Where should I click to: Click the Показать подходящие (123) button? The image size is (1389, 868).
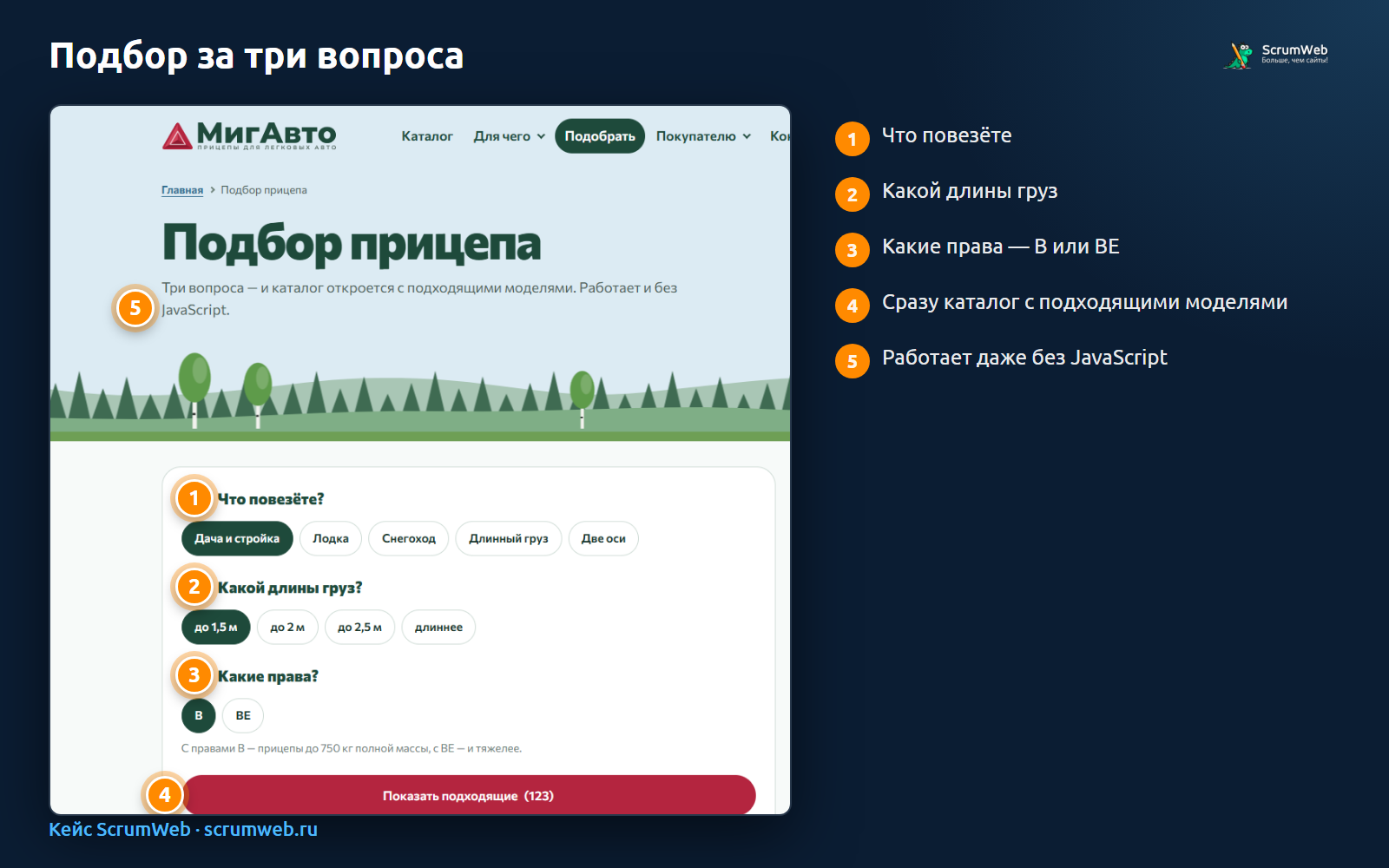pos(469,795)
